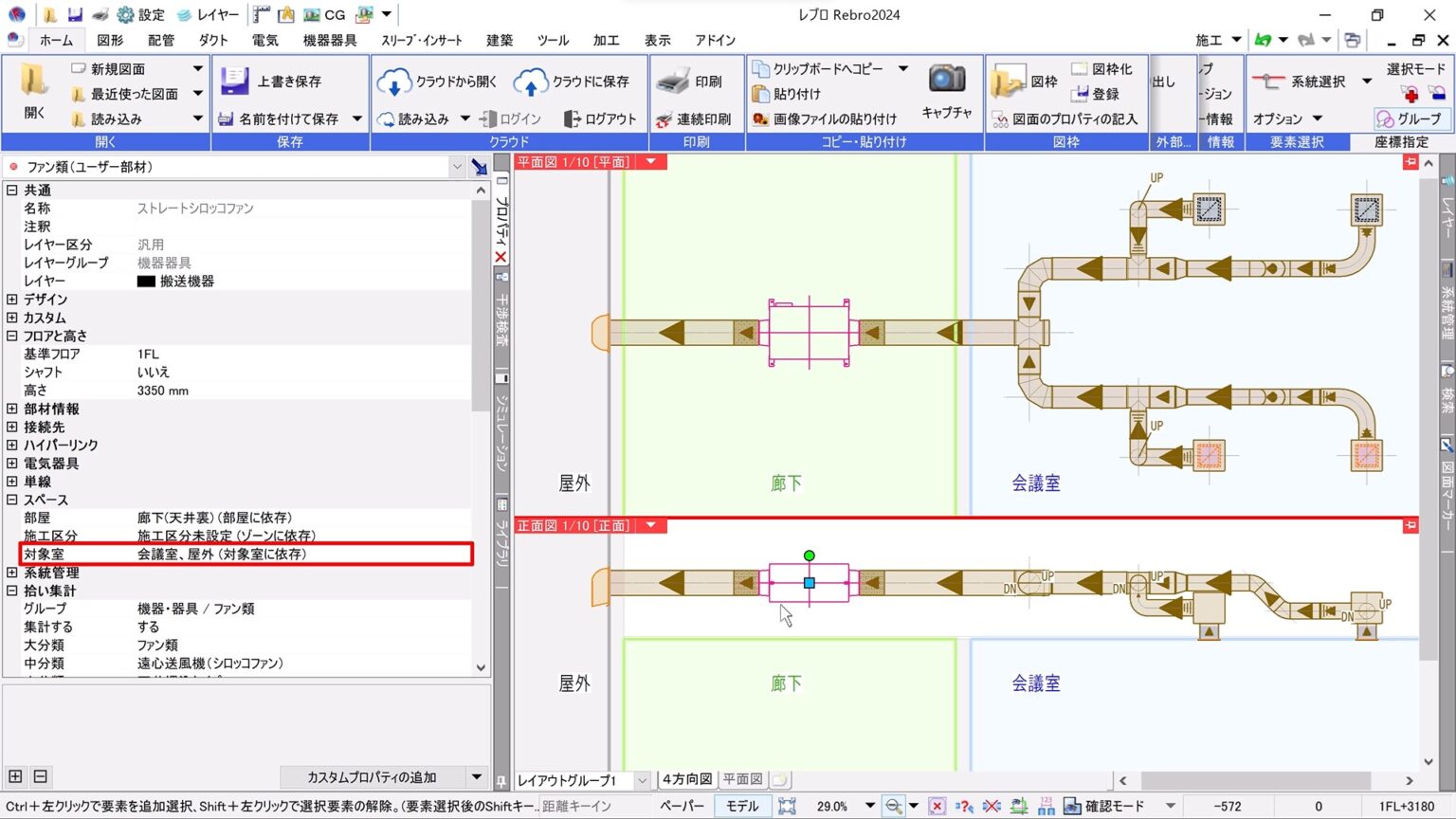Open the ダクト ribbon tab

pyautogui.click(x=213, y=40)
